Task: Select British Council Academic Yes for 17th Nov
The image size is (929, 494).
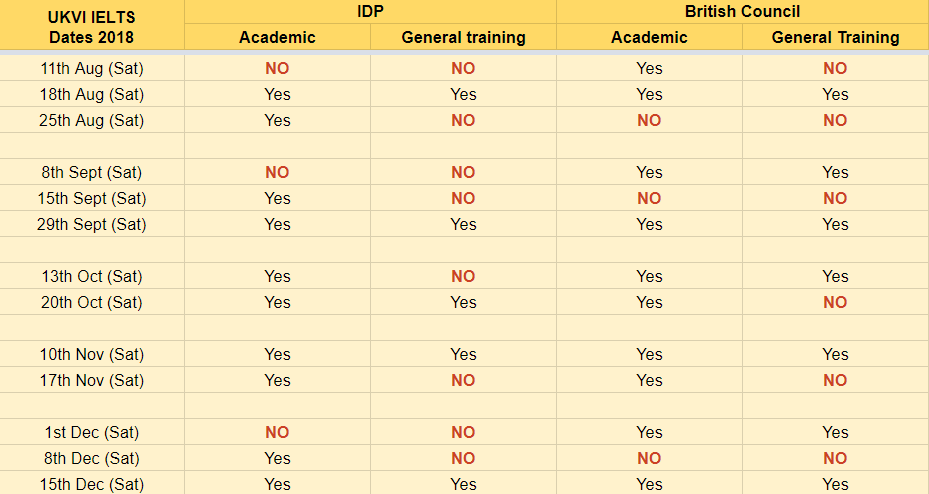Action: [649, 380]
